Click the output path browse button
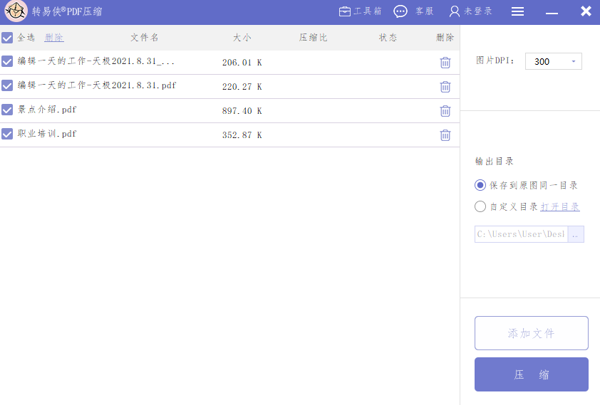 coord(575,234)
